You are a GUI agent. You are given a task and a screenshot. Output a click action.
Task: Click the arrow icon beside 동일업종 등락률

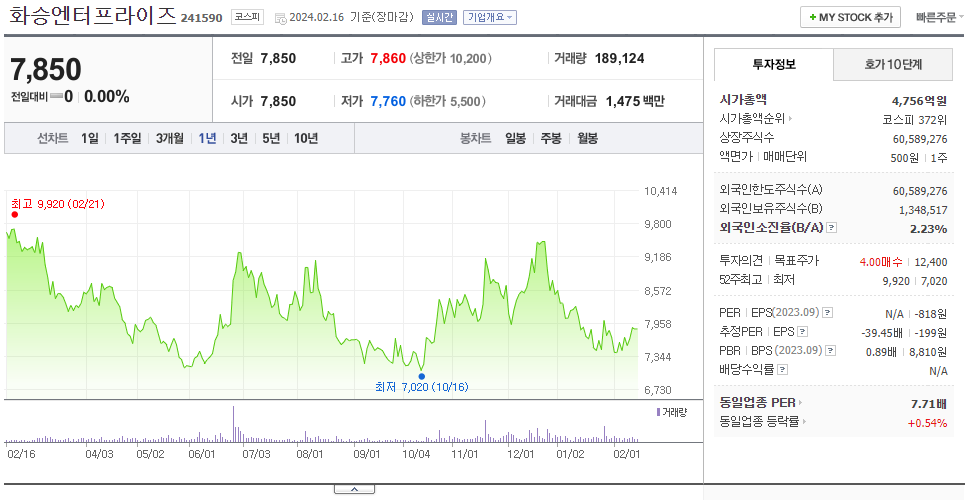804,422
